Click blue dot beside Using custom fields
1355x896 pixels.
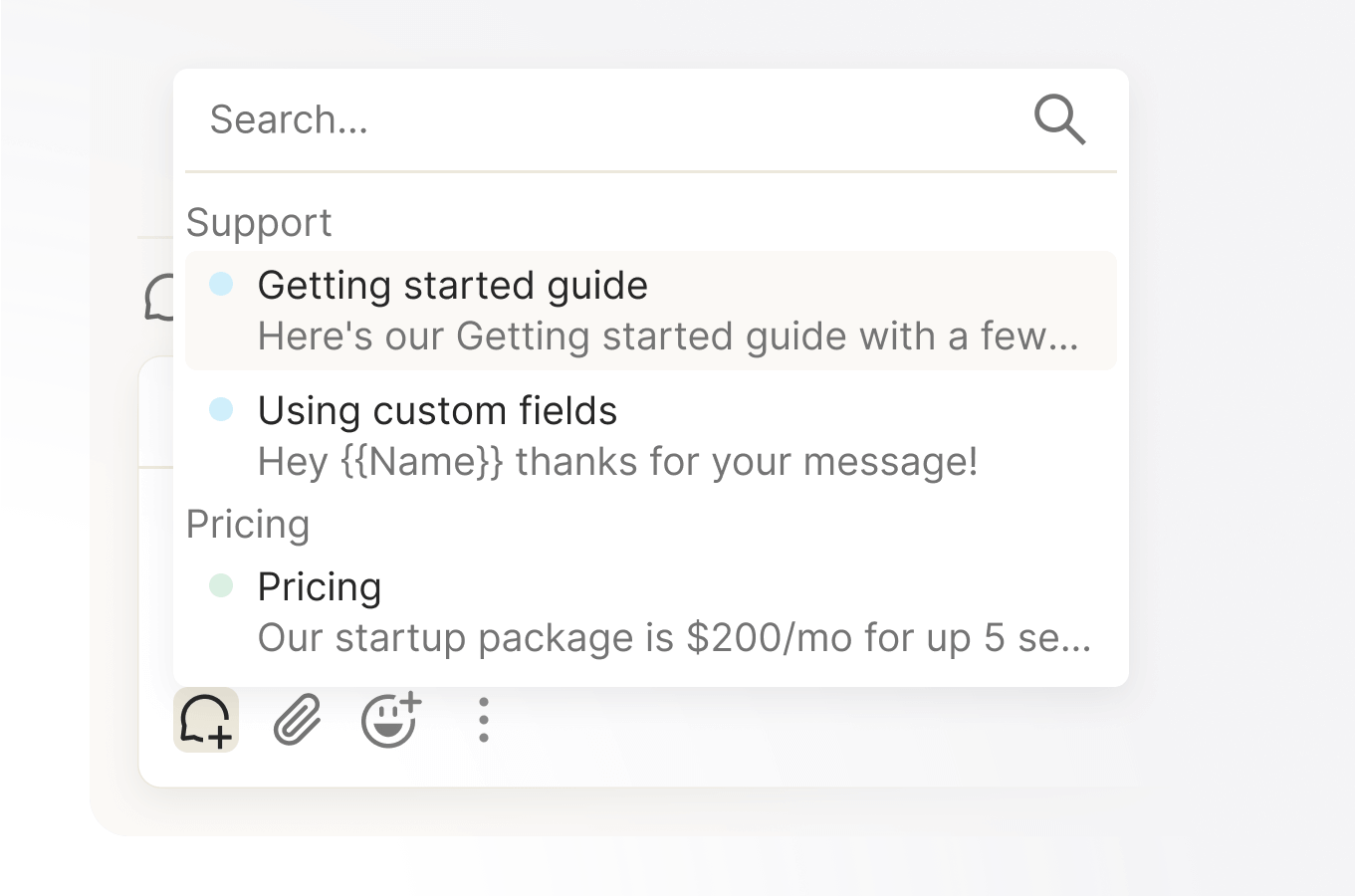(221, 409)
